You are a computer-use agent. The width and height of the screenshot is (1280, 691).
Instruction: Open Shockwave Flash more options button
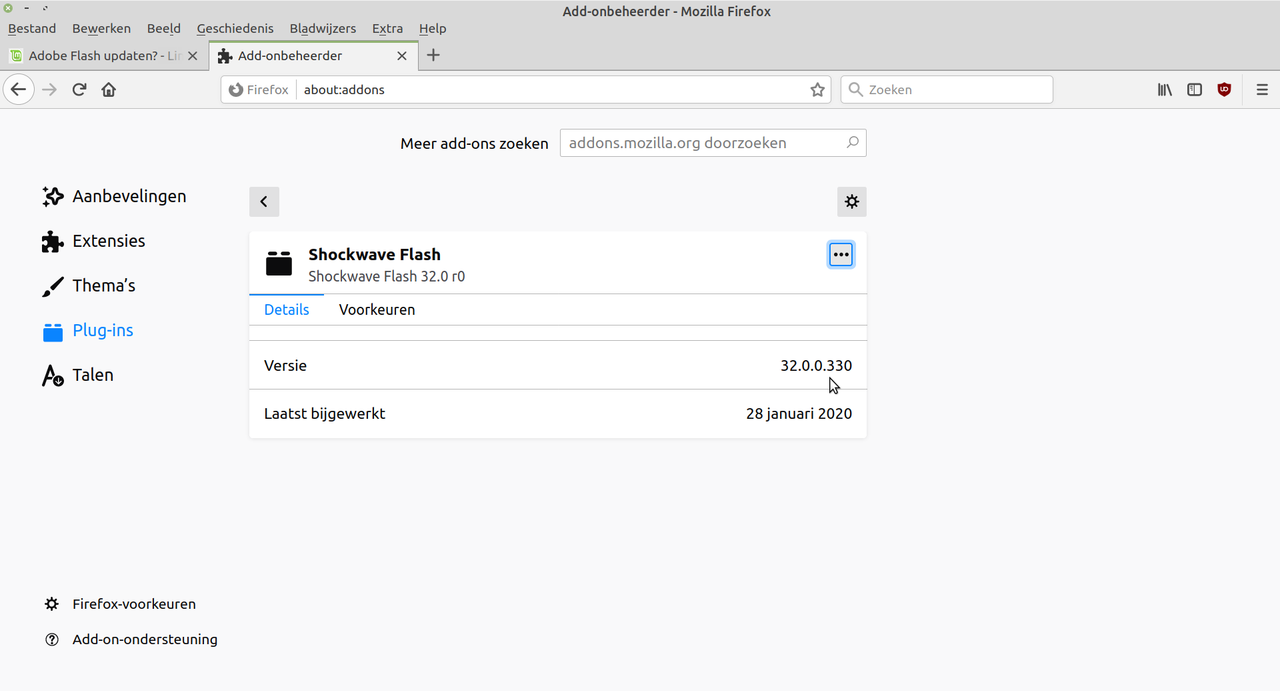pos(841,255)
